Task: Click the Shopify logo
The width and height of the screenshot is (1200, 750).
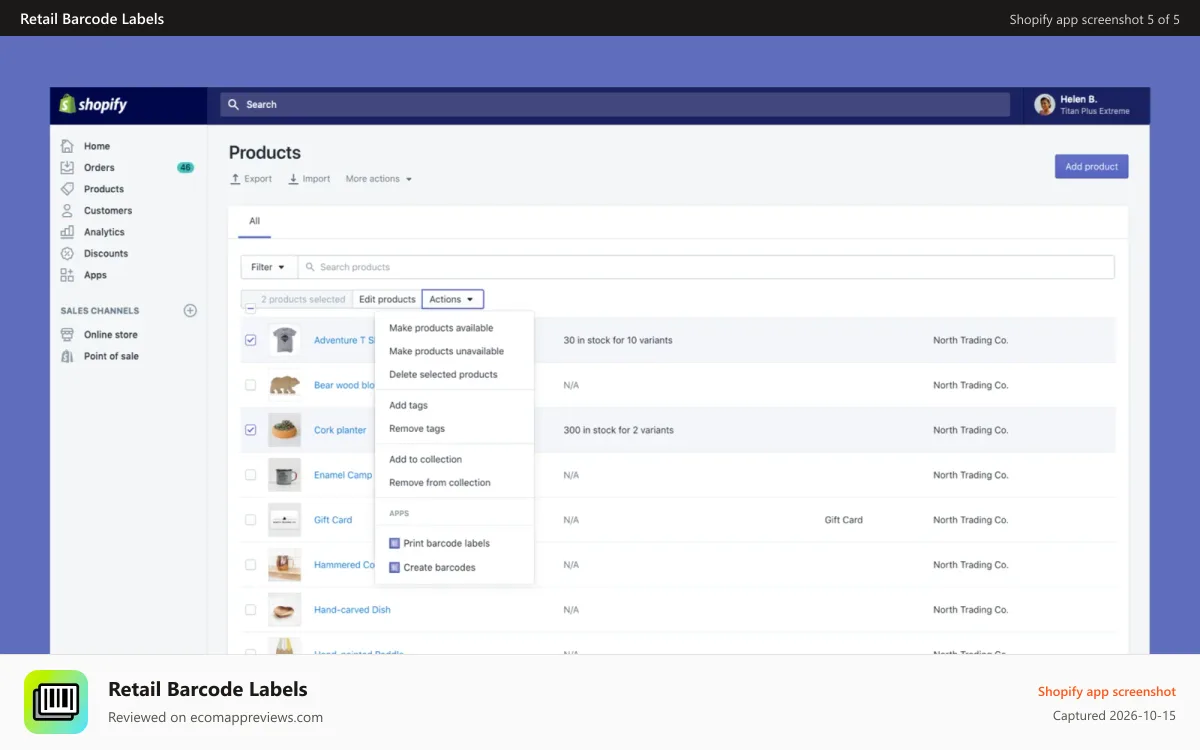Action: pos(93,104)
